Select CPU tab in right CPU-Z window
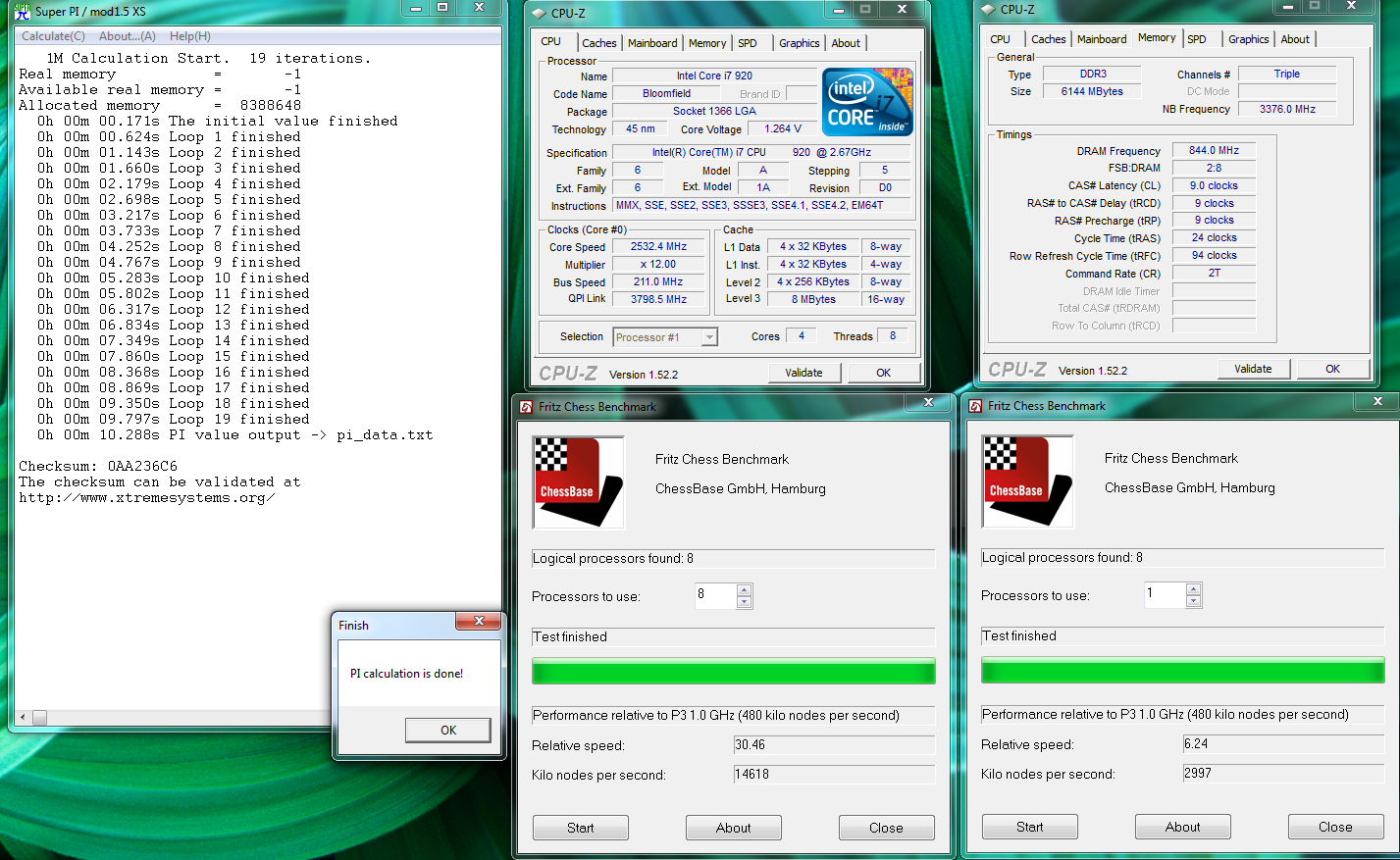This screenshot has height=860, width=1400. click(1001, 39)
